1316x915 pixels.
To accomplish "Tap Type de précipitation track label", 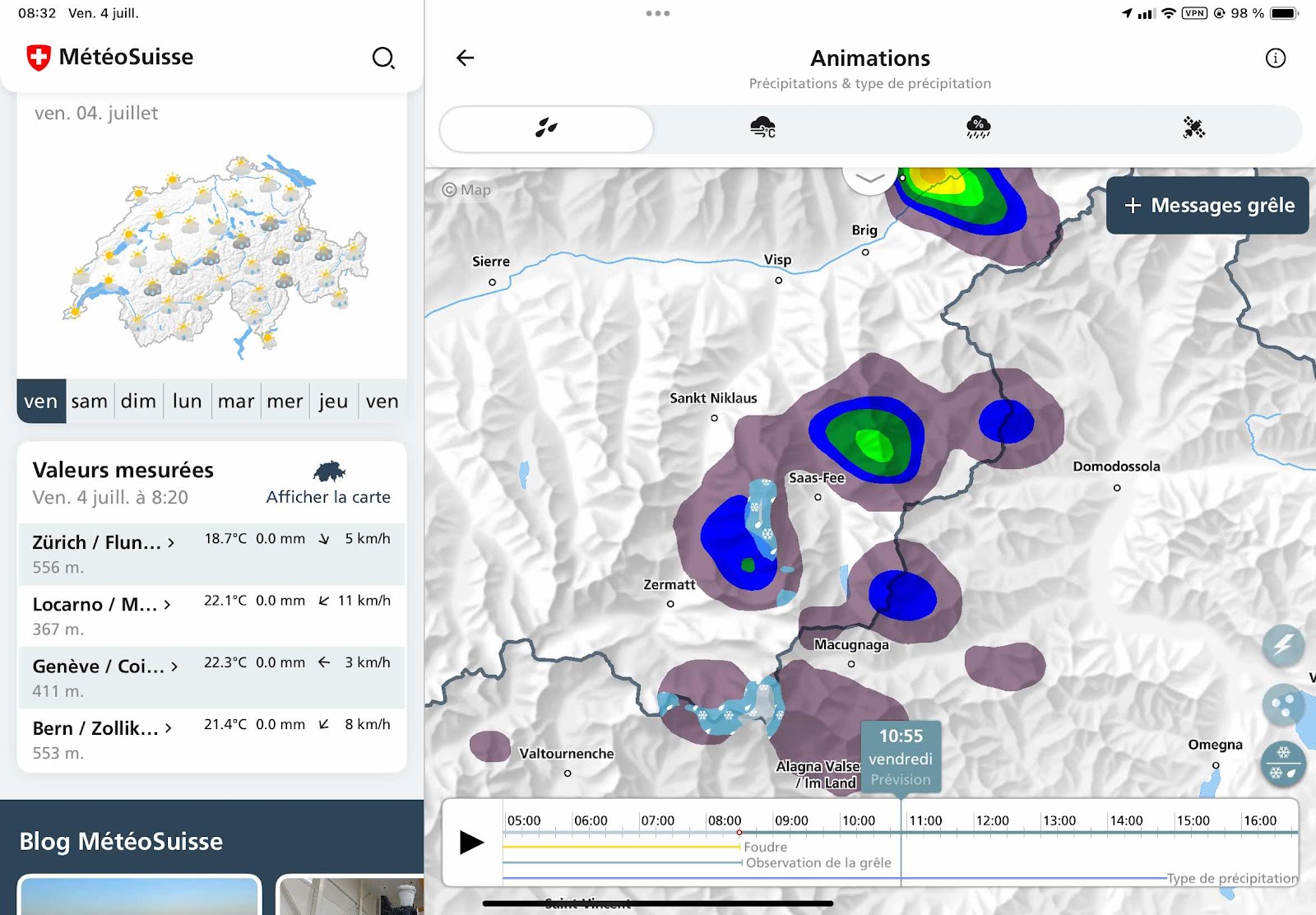I will pos(1232,878).
